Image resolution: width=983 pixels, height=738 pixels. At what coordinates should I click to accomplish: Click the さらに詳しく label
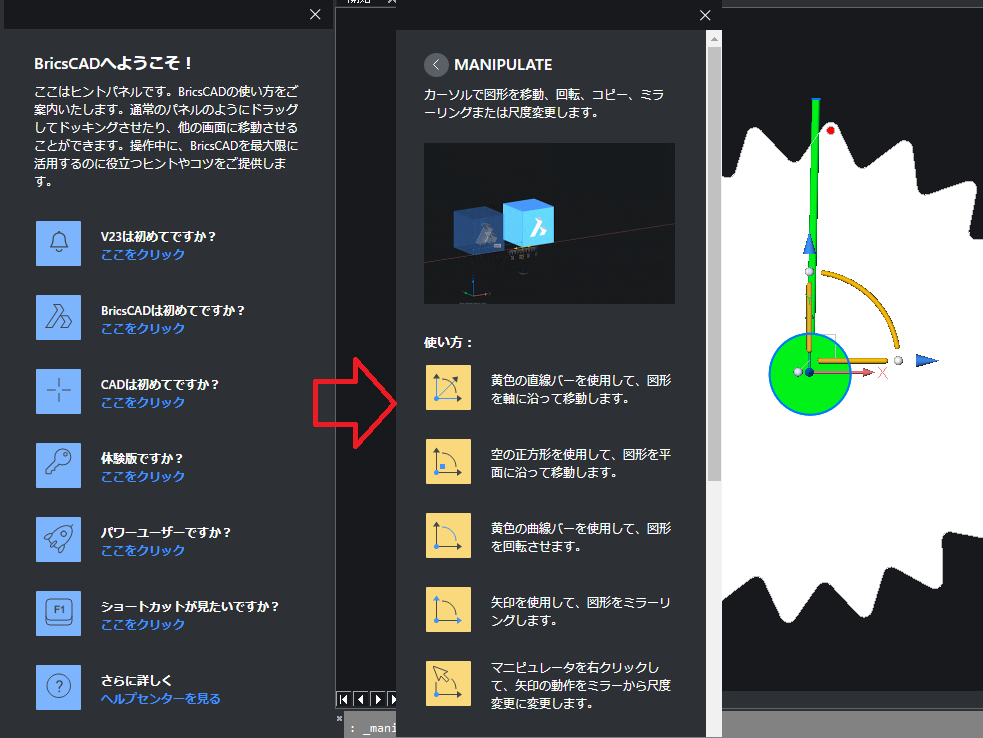click(136, 680)
